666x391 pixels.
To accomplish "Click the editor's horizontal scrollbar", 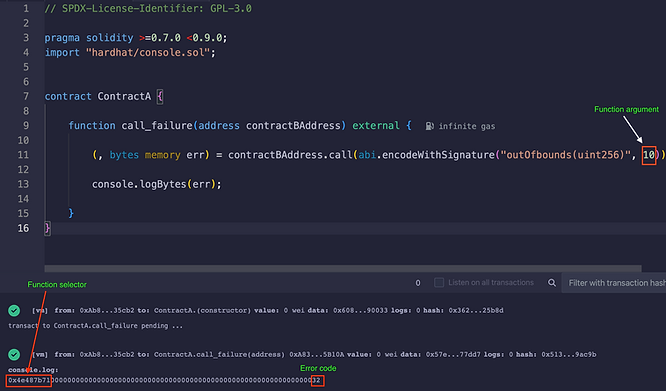I will click(343, 268).
